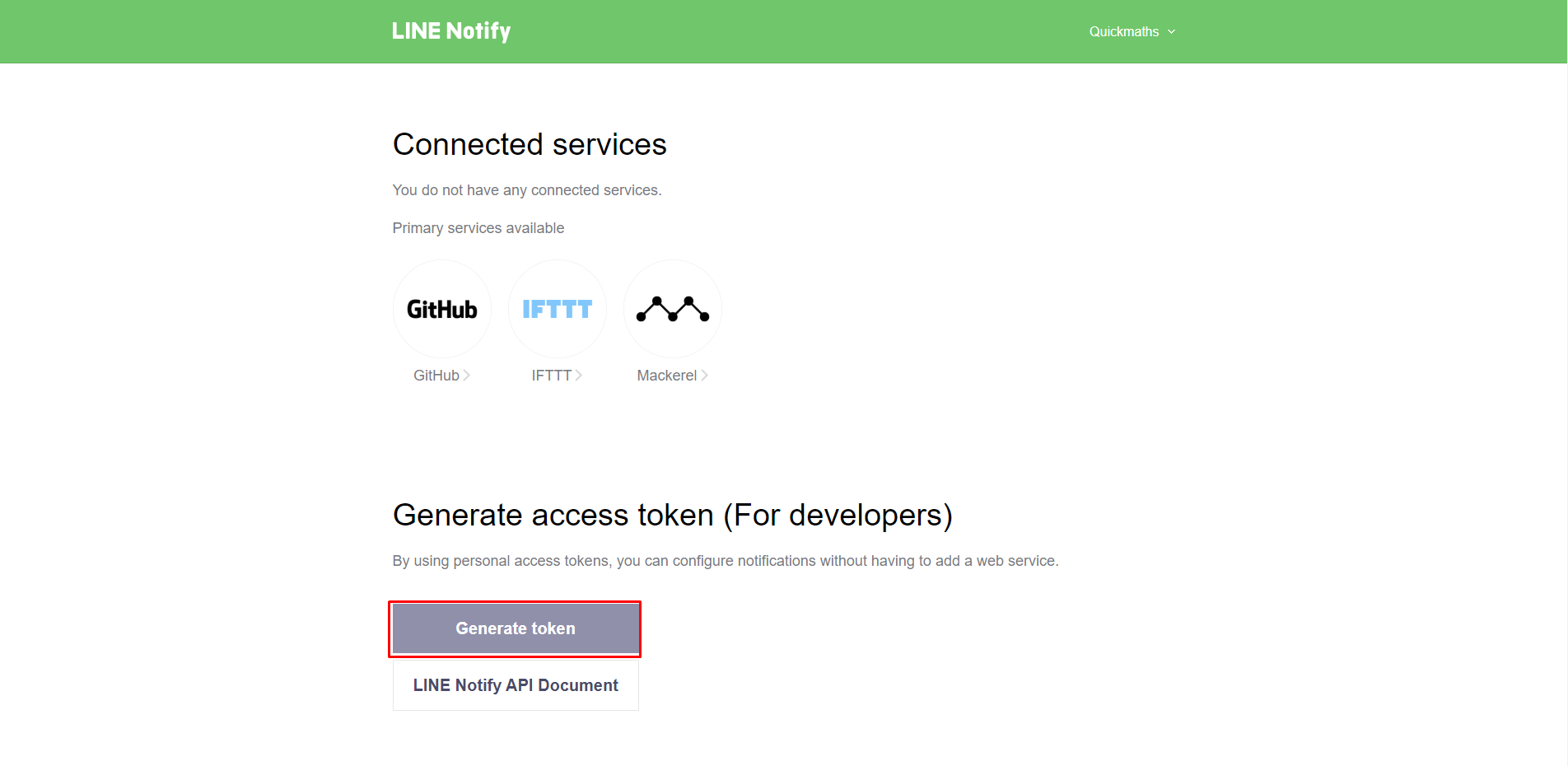This screenshot has height=766, width=1568.
Task: Click the 'Primary services available' text
Action: tap(478, 228)
